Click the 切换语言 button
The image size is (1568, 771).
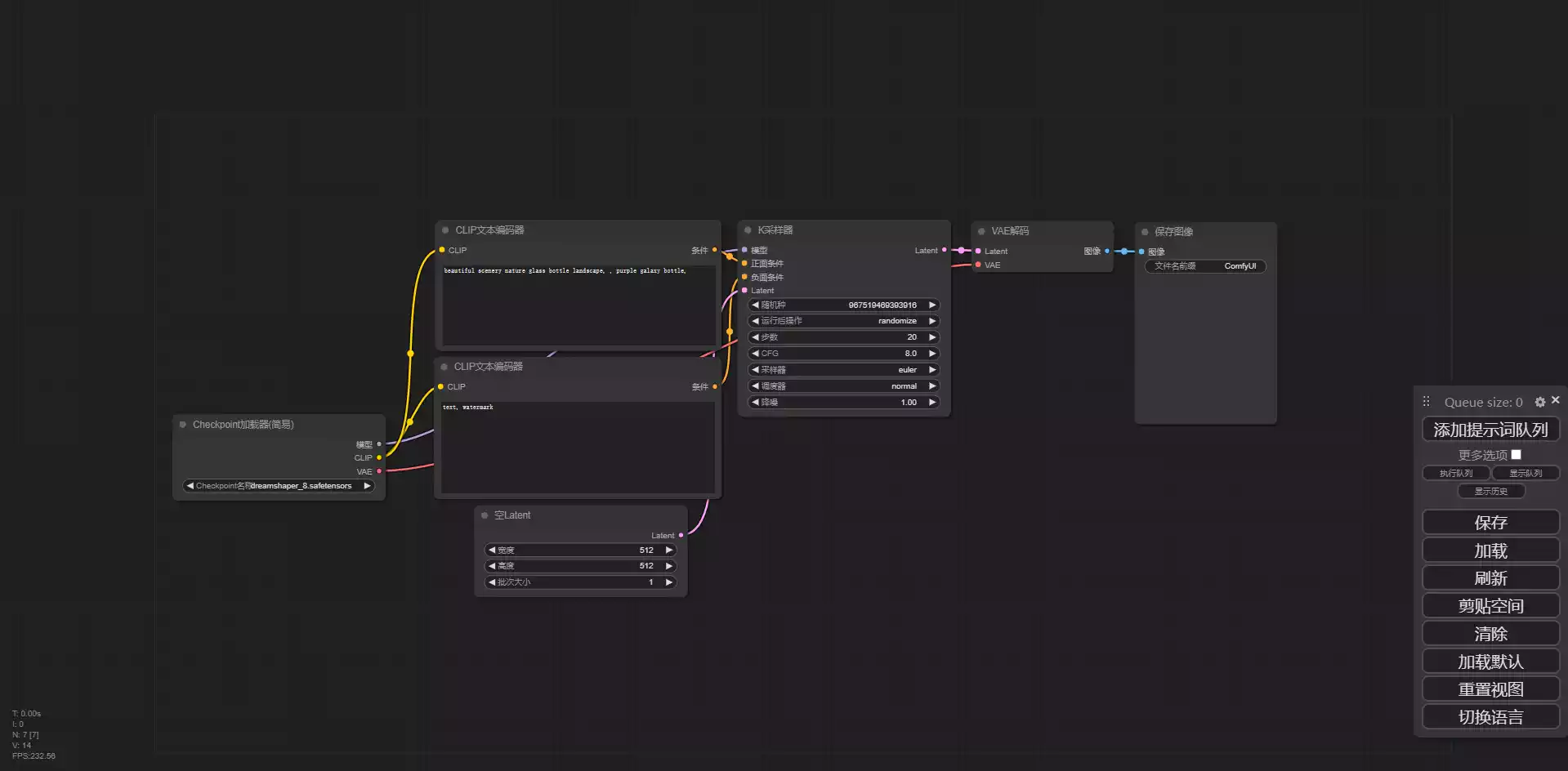(x=1490, y=716)
